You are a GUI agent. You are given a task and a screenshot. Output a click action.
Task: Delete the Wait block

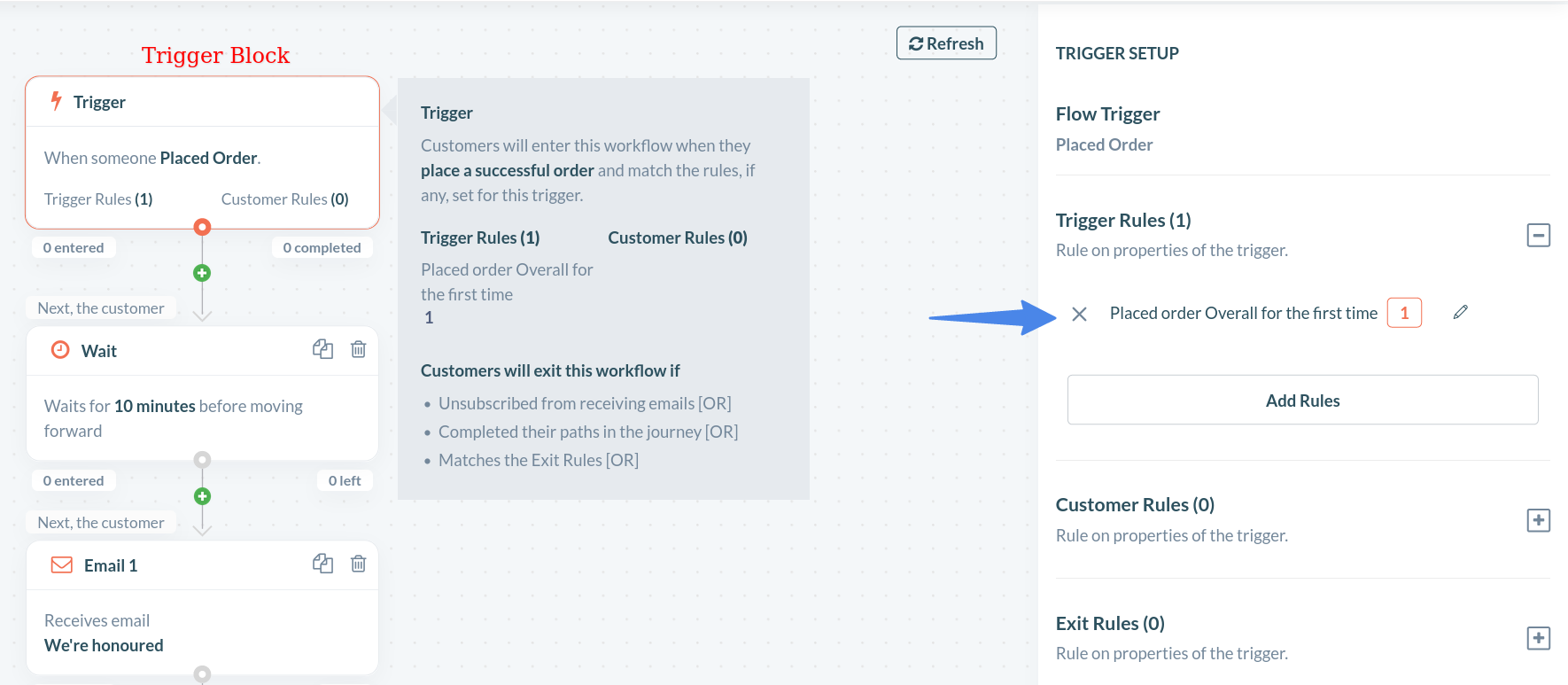click(358, 349)
